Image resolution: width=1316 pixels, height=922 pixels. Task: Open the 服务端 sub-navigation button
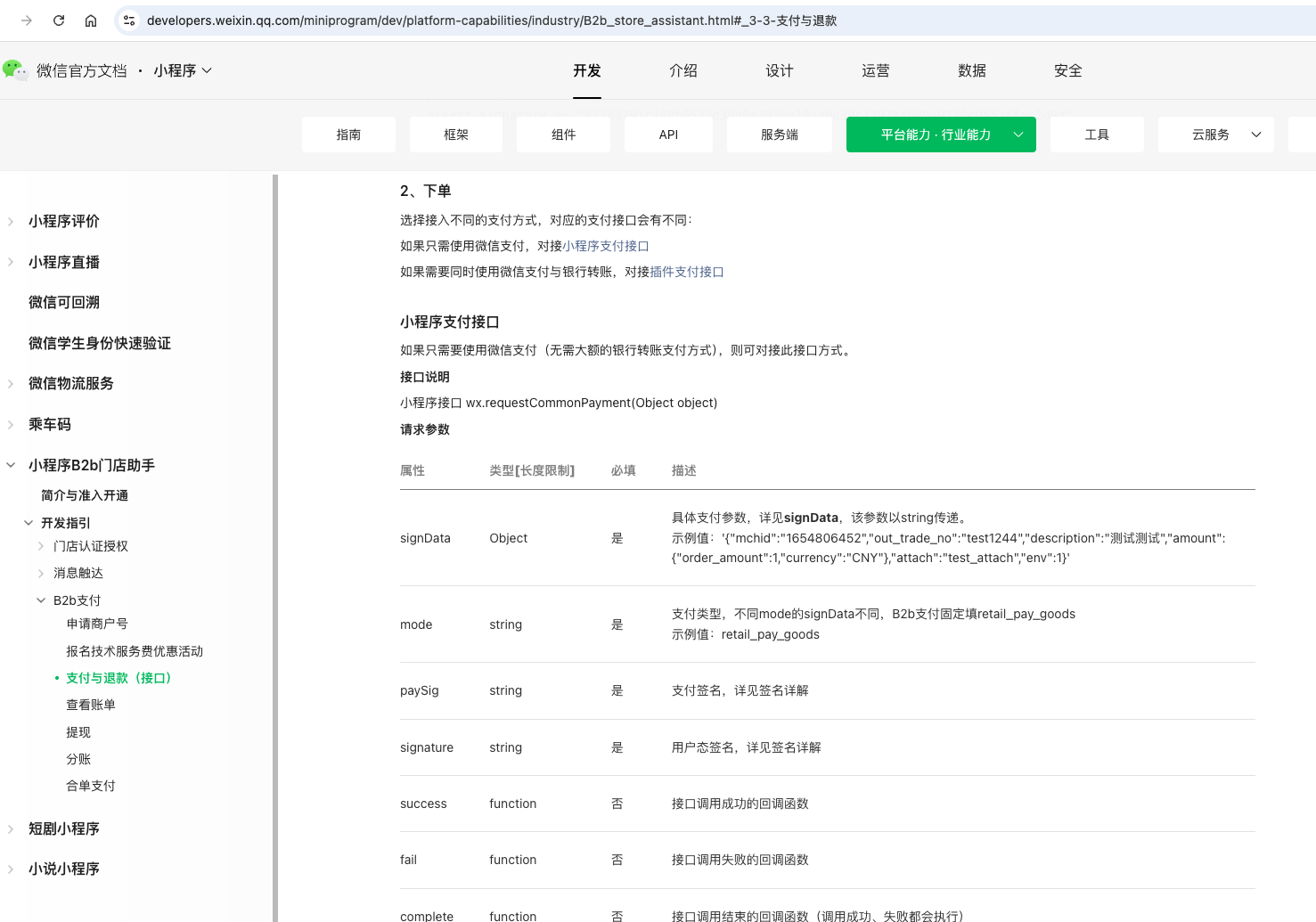click(780, 135)
